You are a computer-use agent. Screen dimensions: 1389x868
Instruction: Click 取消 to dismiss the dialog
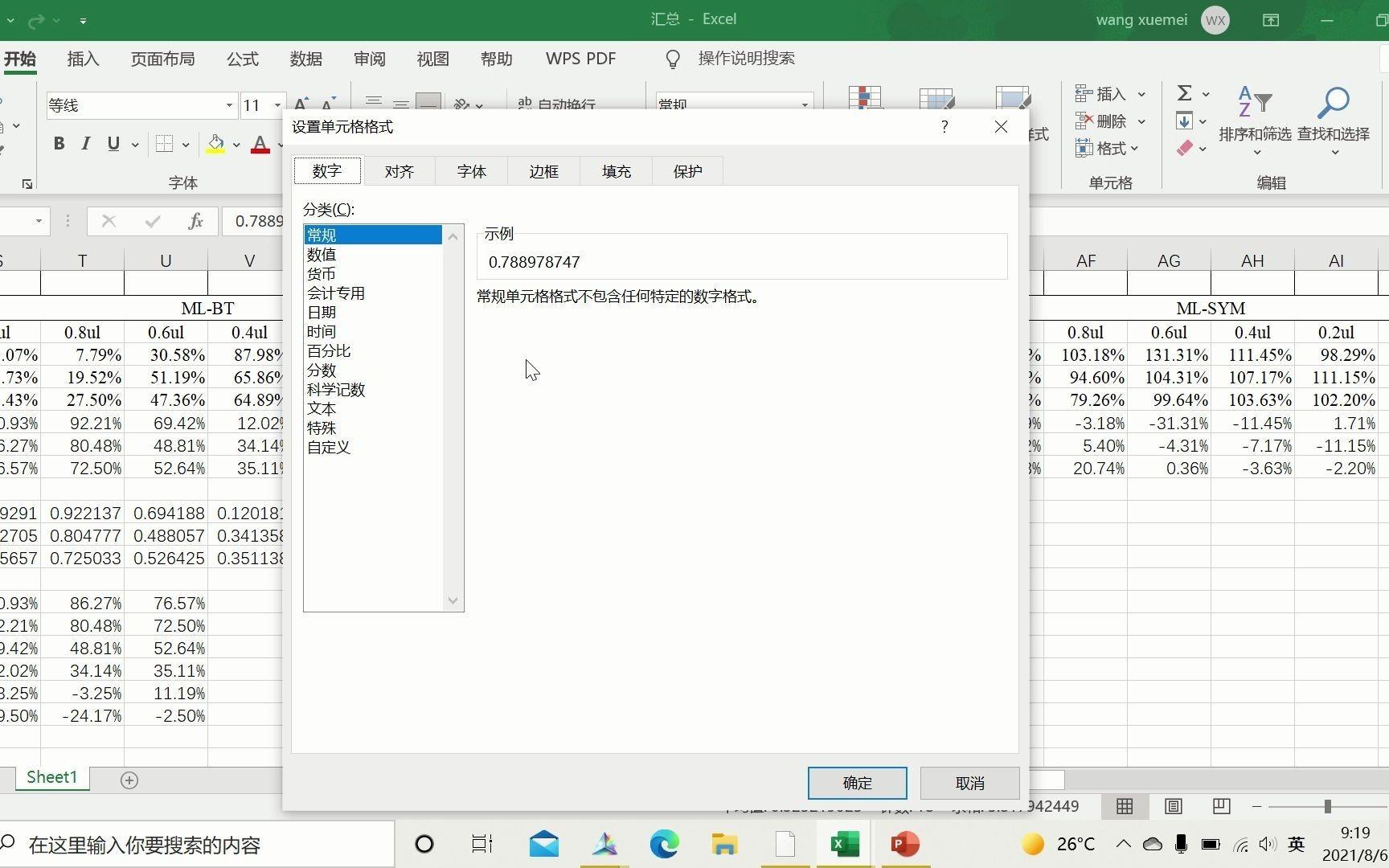969,782
